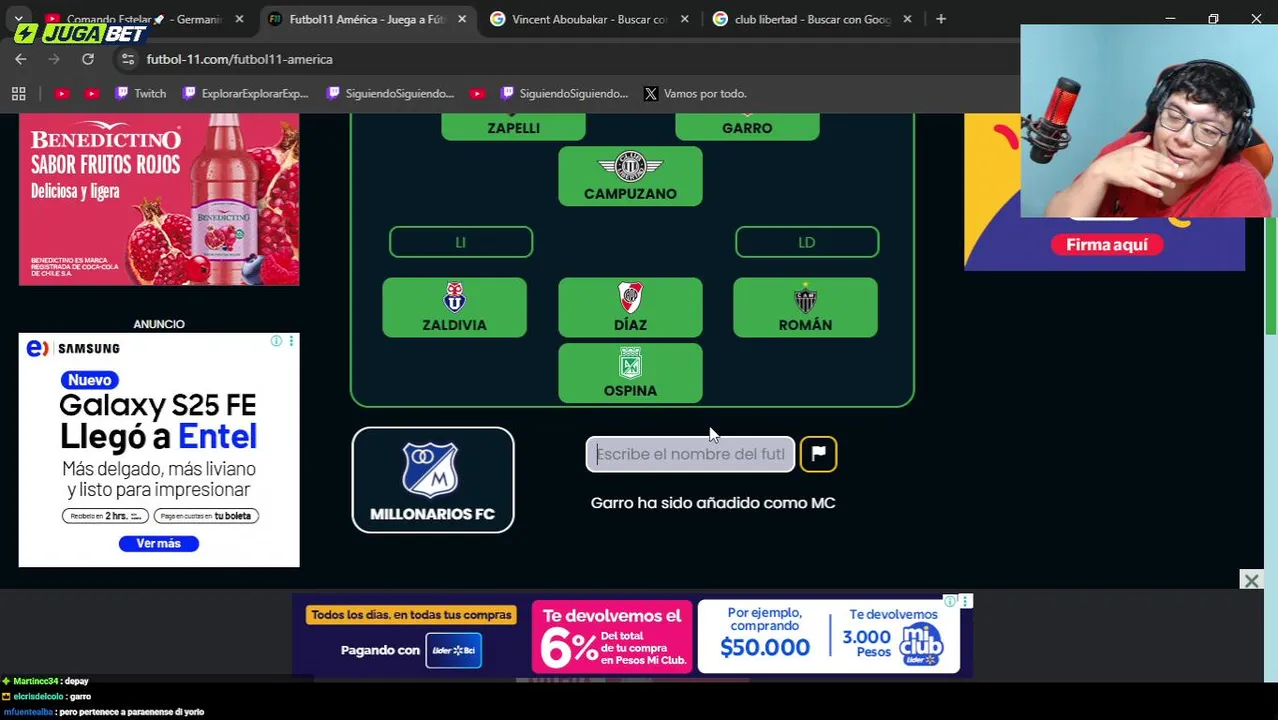The width and height of the screenshot is (1278, 720).
Task: Select the Román player card
Action: 805,307
